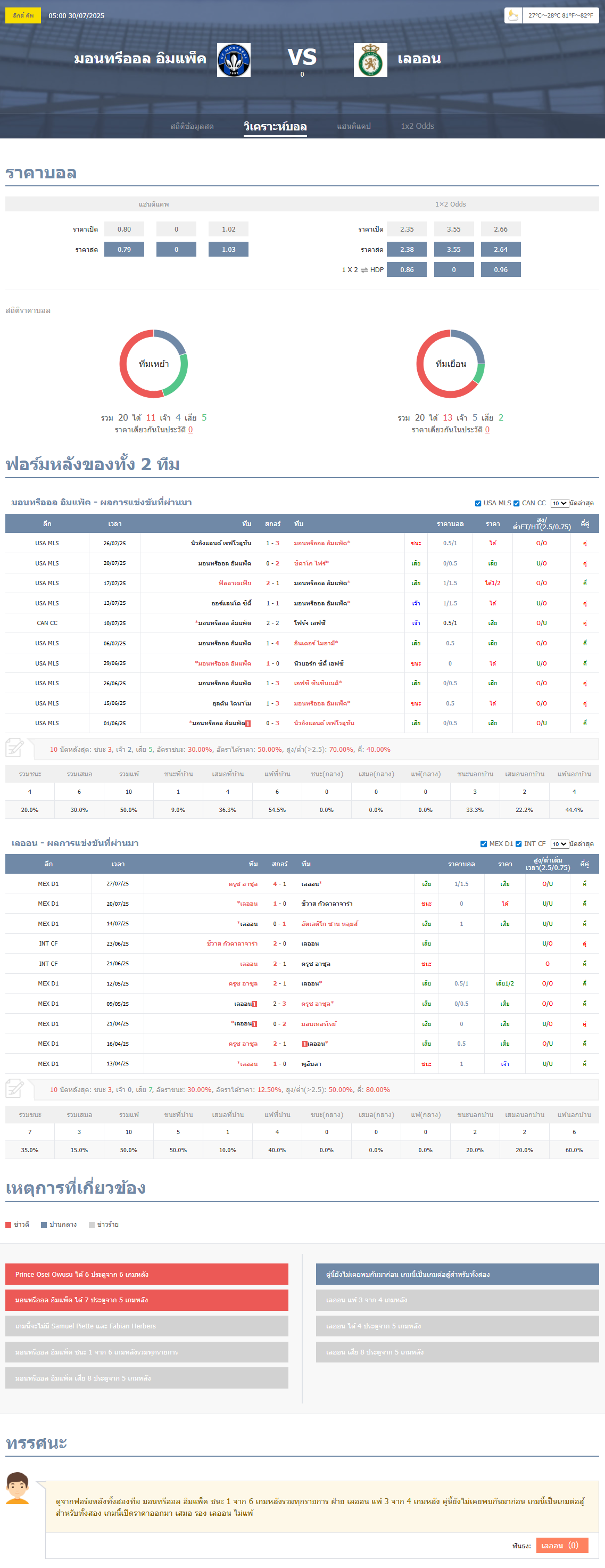Click the ทีมเยือน donut chart

point(451,364)
